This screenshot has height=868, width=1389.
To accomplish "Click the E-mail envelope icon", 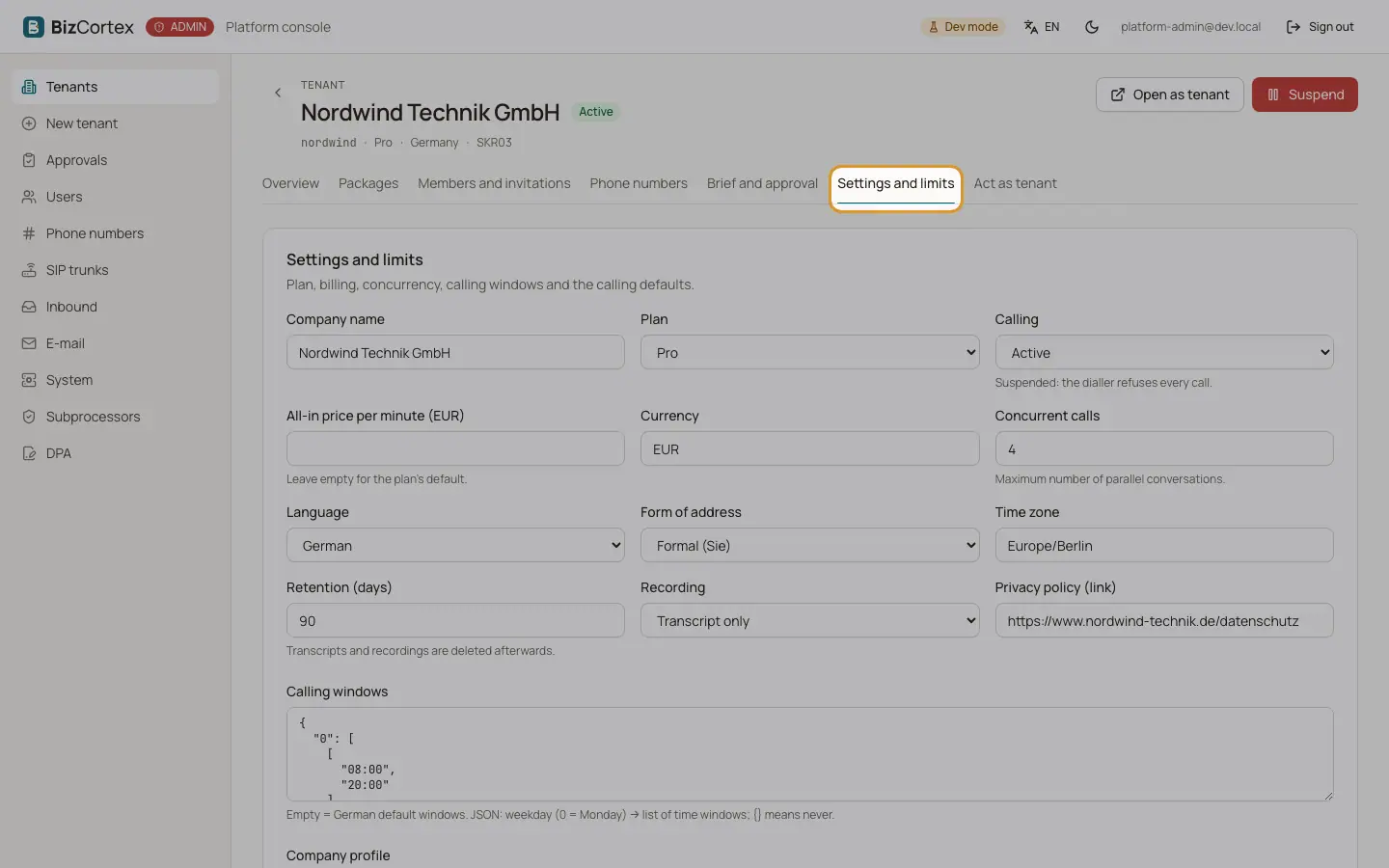I will [29, 343].
